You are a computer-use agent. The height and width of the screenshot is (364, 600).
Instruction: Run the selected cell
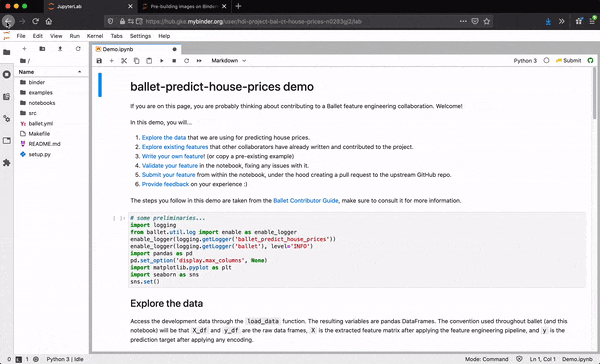click(161, 60)
